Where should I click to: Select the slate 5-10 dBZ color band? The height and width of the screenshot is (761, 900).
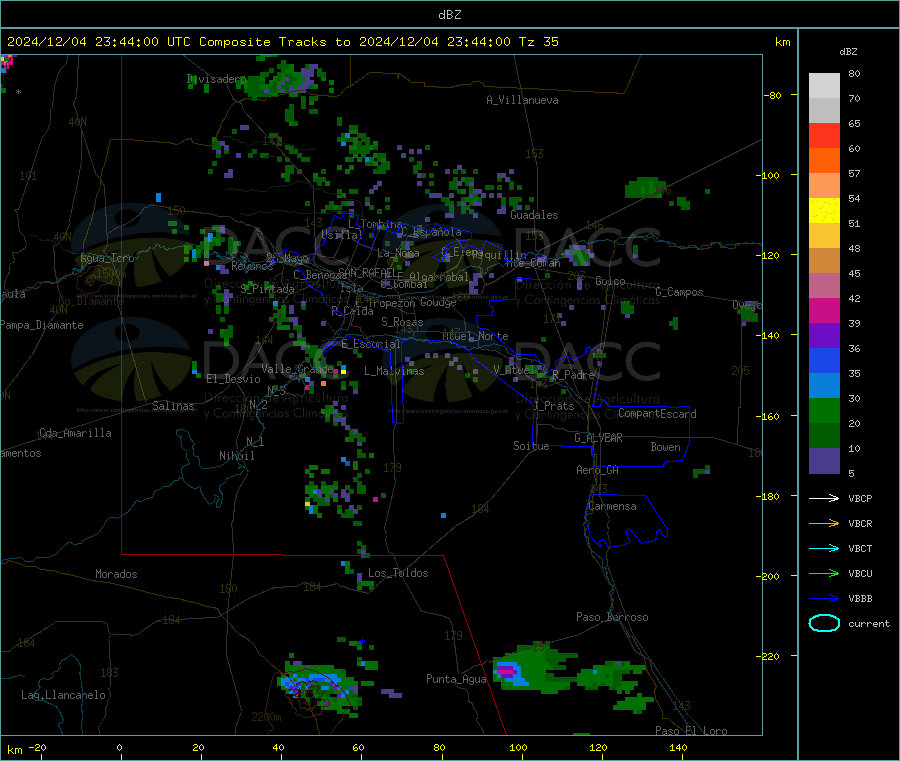824,461
